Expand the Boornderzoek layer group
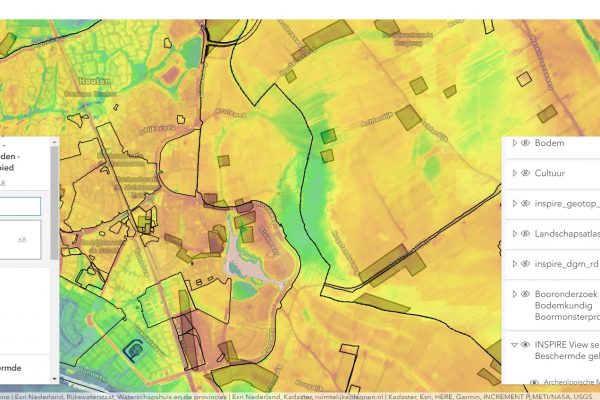The image size is (600, 400). coord(514,294)
